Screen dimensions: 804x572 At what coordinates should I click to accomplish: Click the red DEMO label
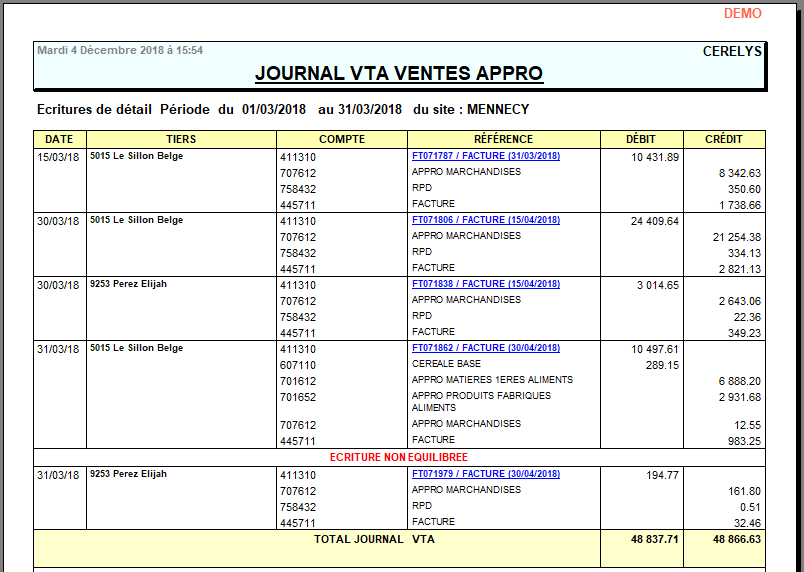[x=742, y=14]
